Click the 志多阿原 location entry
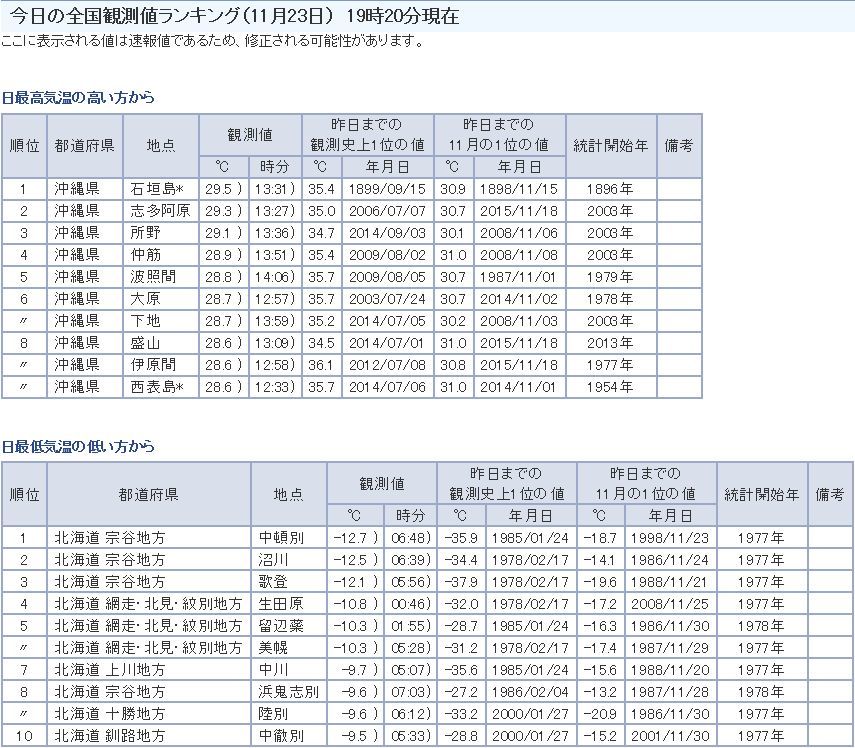 pos(160,211)
